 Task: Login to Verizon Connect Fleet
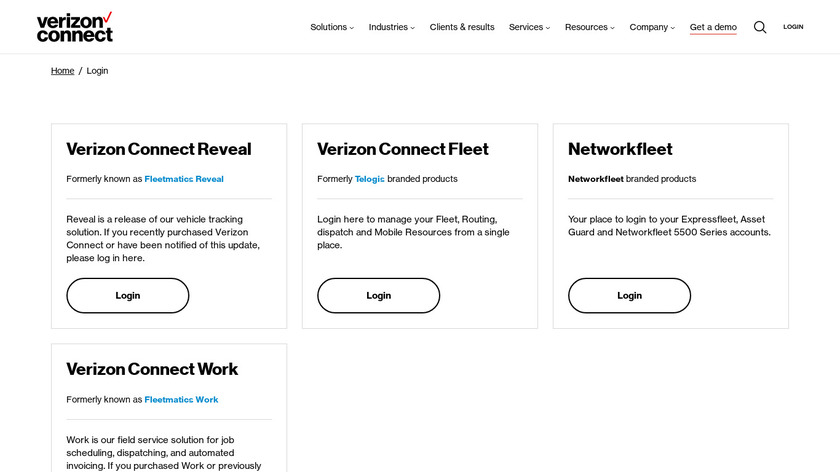coord(378,295)
